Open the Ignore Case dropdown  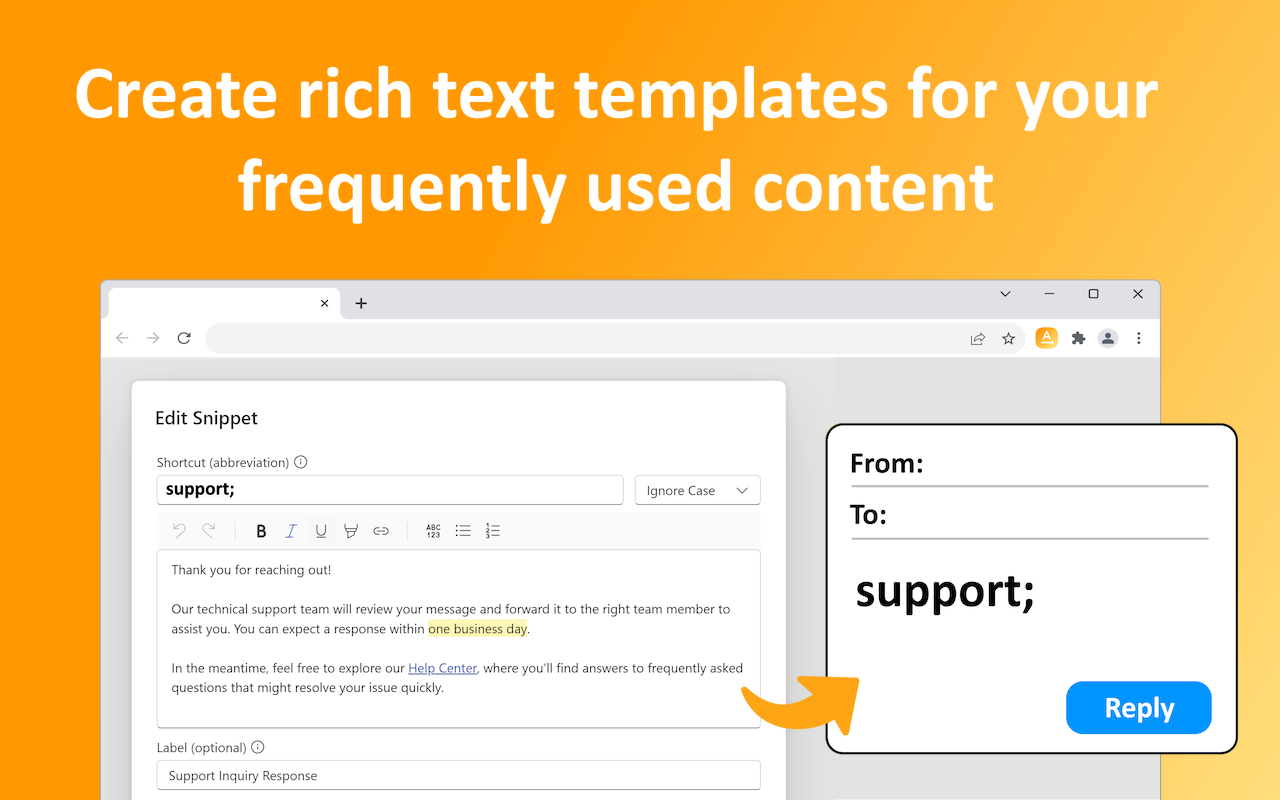click(x=698, y=490)
